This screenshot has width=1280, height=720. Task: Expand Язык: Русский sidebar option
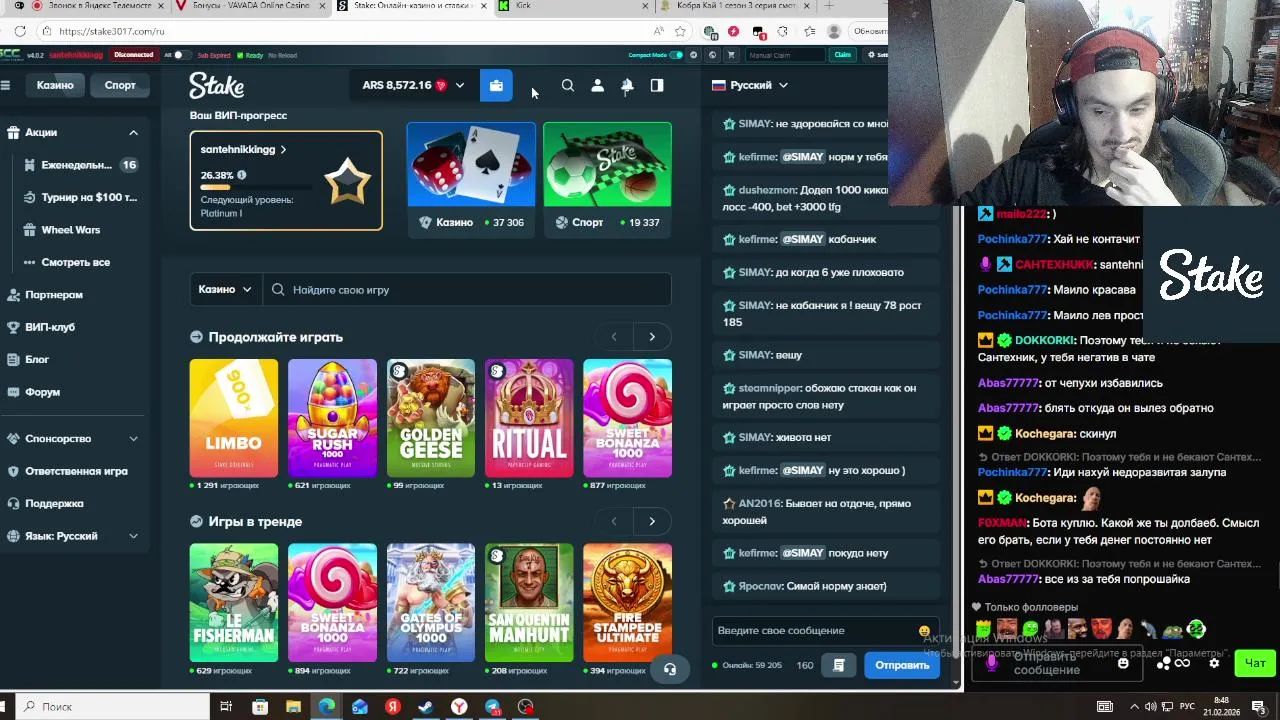[x=133, y=536]
